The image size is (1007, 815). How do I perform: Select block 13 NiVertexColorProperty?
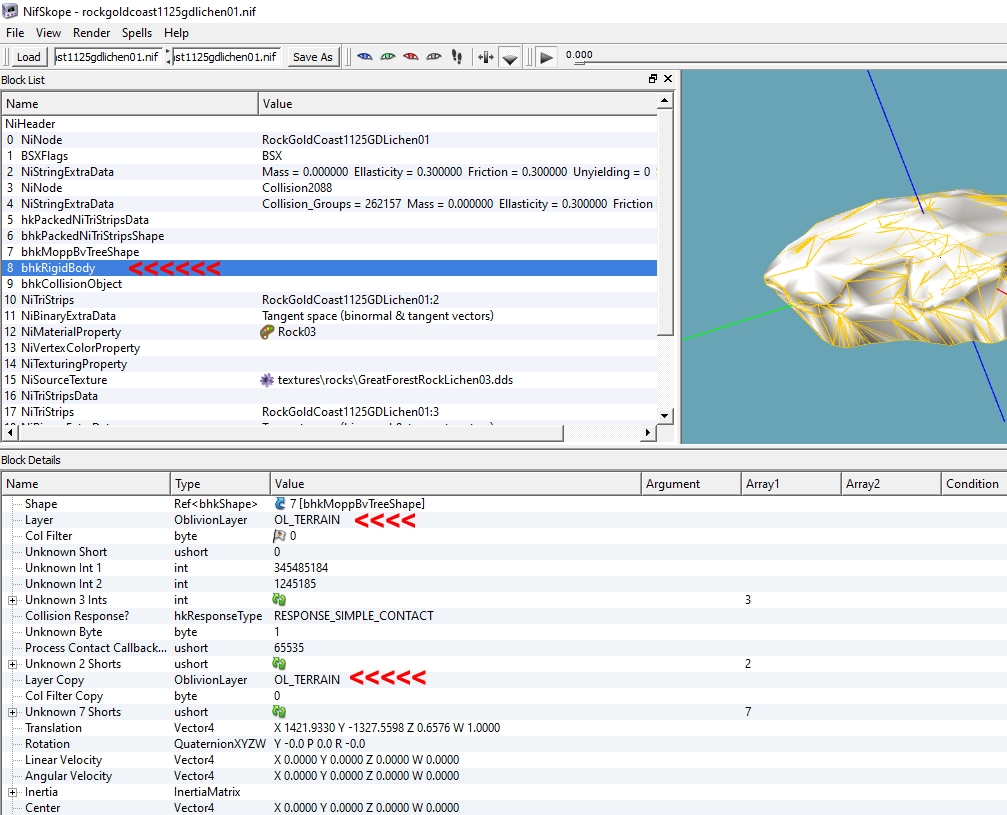tap(329, 348)
